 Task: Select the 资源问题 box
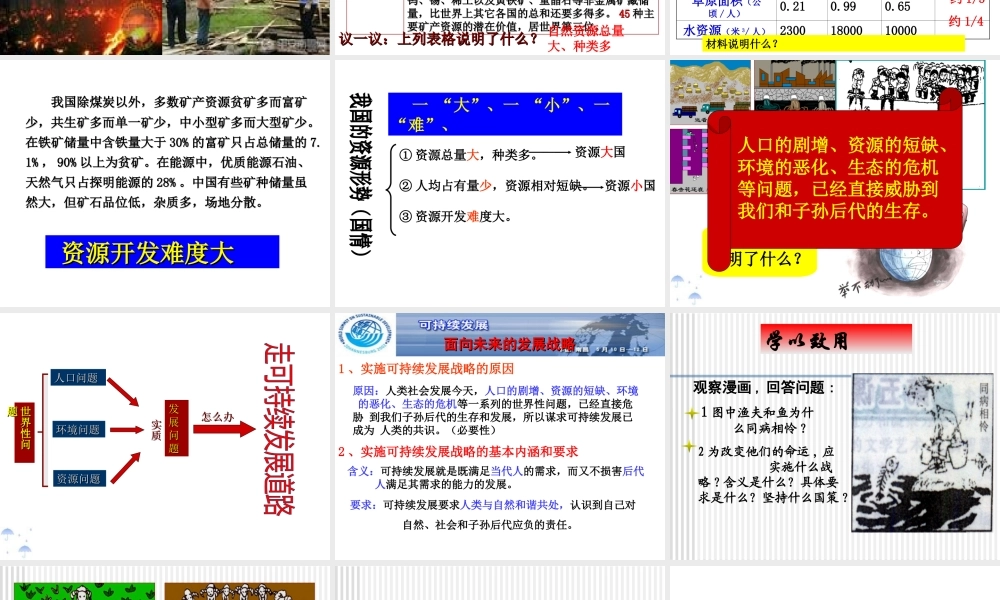click(x=78, y=478)
